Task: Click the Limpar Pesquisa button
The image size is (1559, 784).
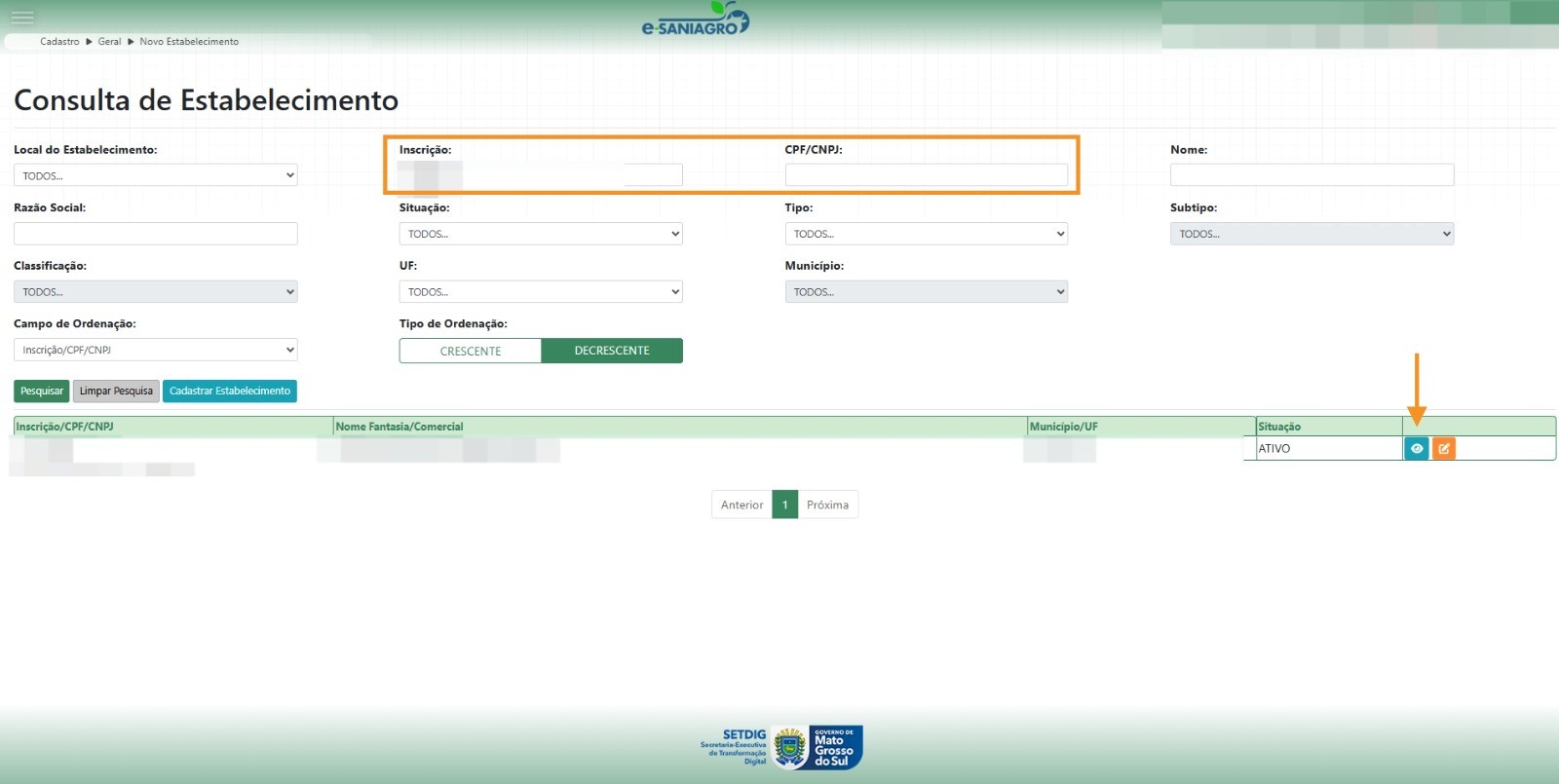Action: pyautogui.click(x=116, y=391)
